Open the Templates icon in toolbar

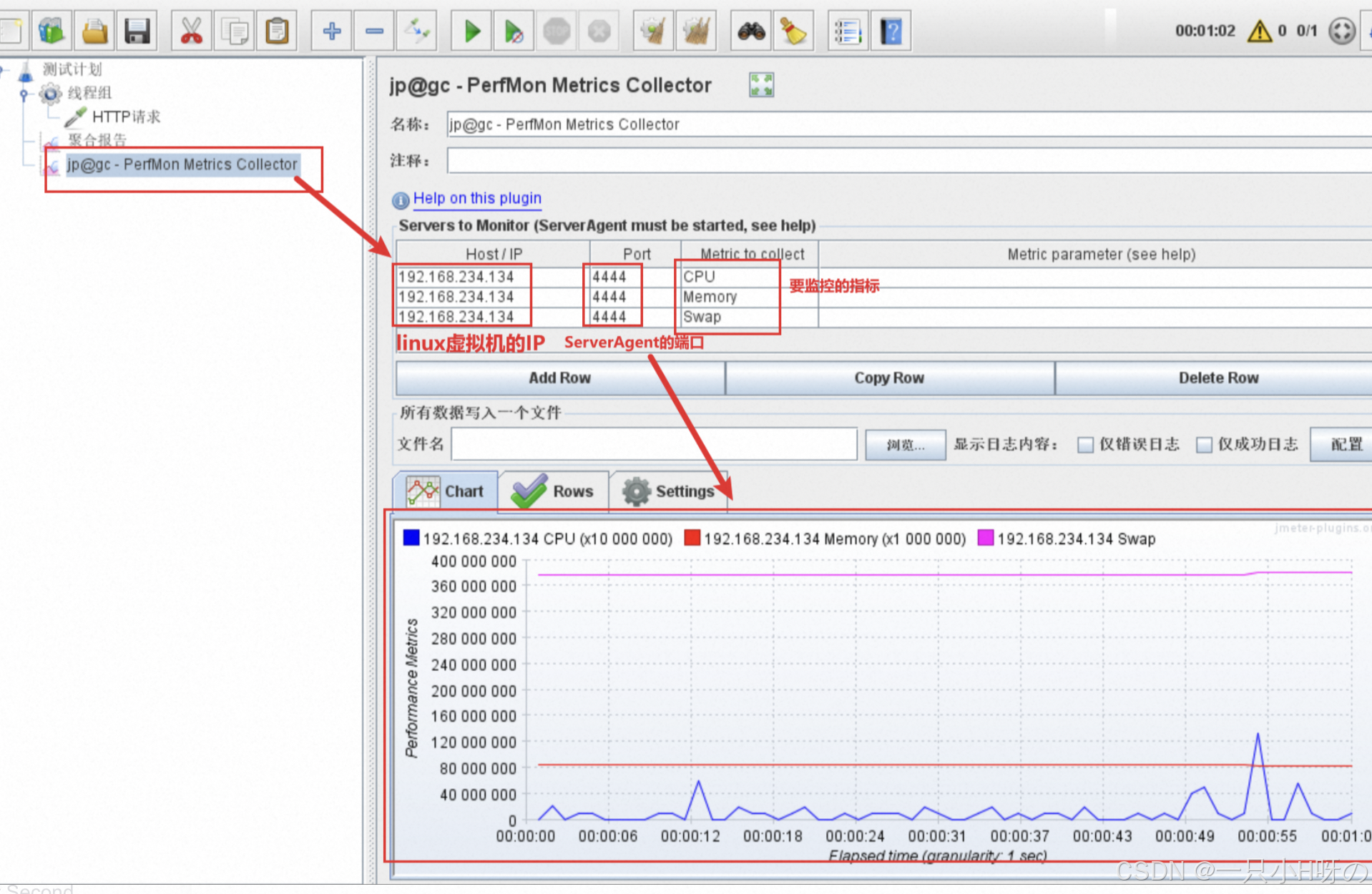[52, 31]
